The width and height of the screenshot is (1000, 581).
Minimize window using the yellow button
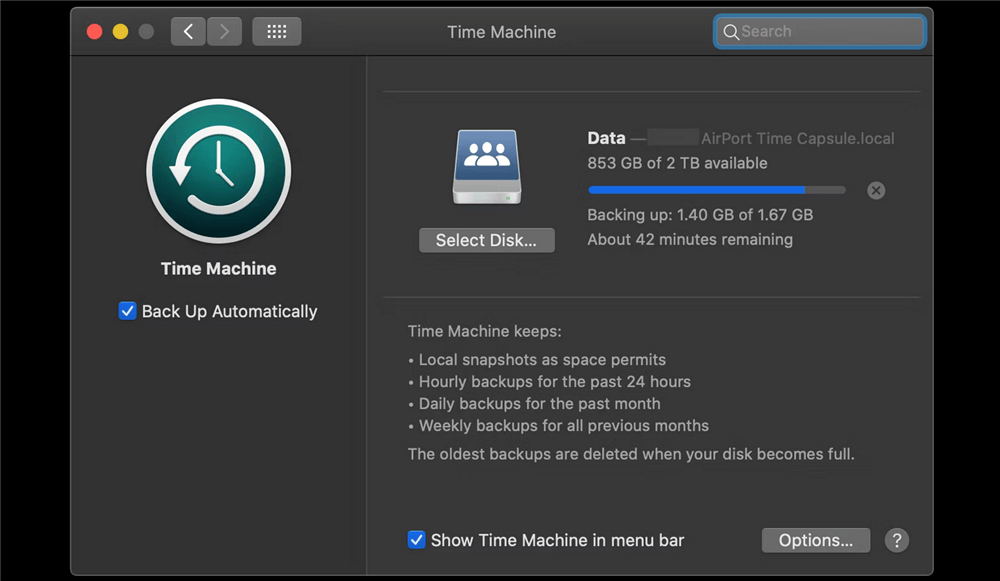point(120,31)
